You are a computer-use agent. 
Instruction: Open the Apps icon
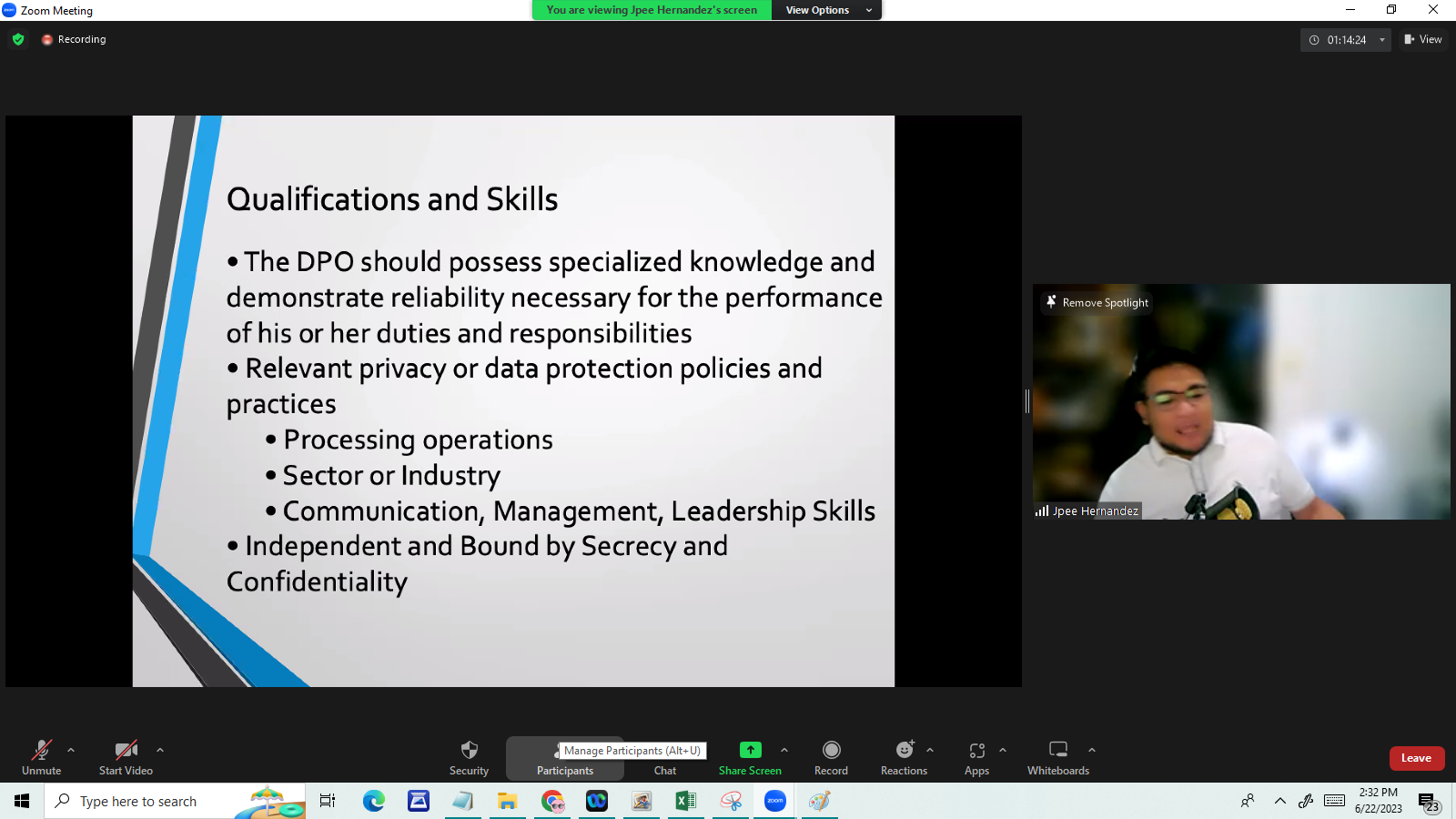(x=977, y=750)
